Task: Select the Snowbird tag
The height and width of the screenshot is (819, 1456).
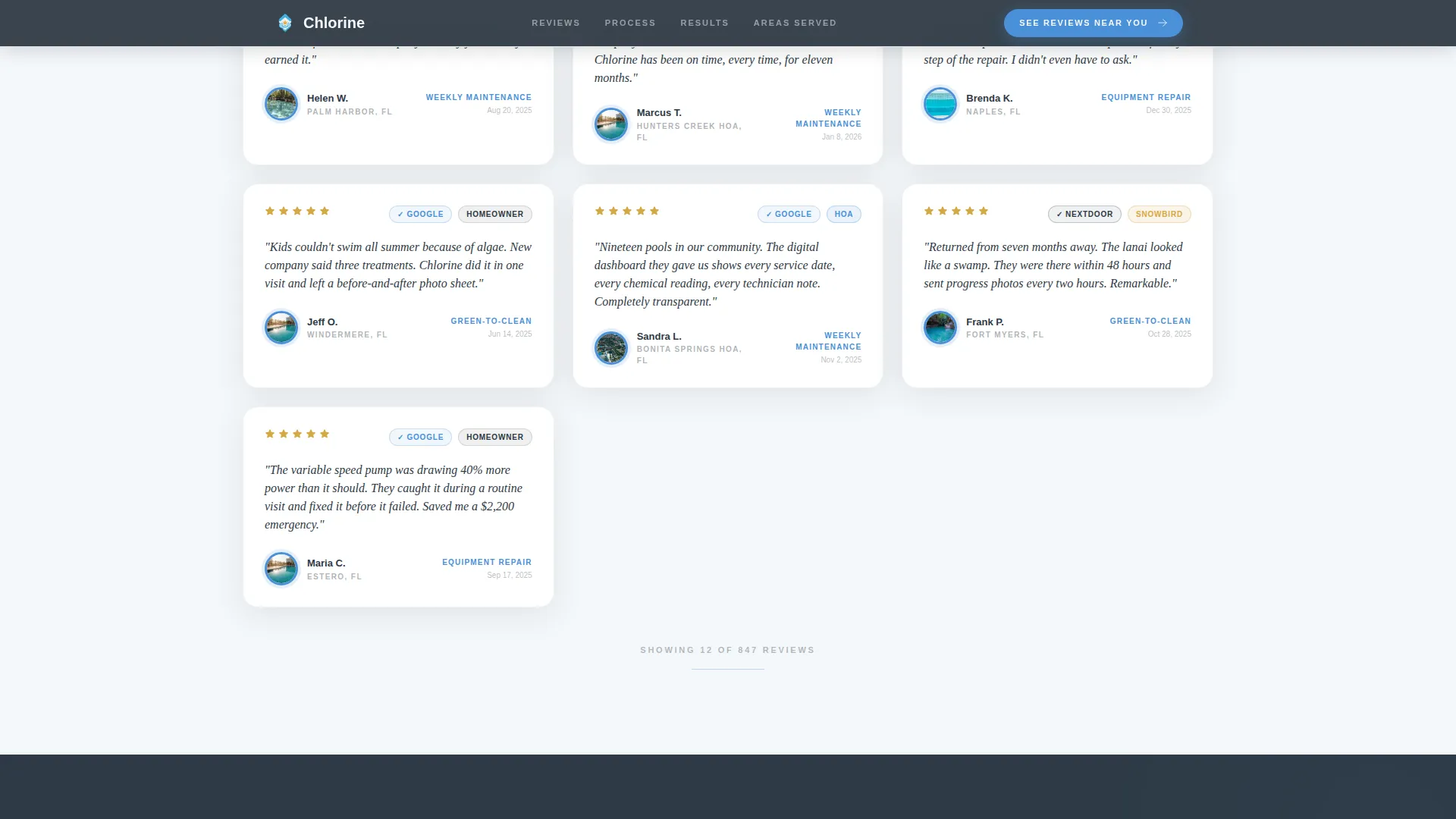Action: [1159, 215]
